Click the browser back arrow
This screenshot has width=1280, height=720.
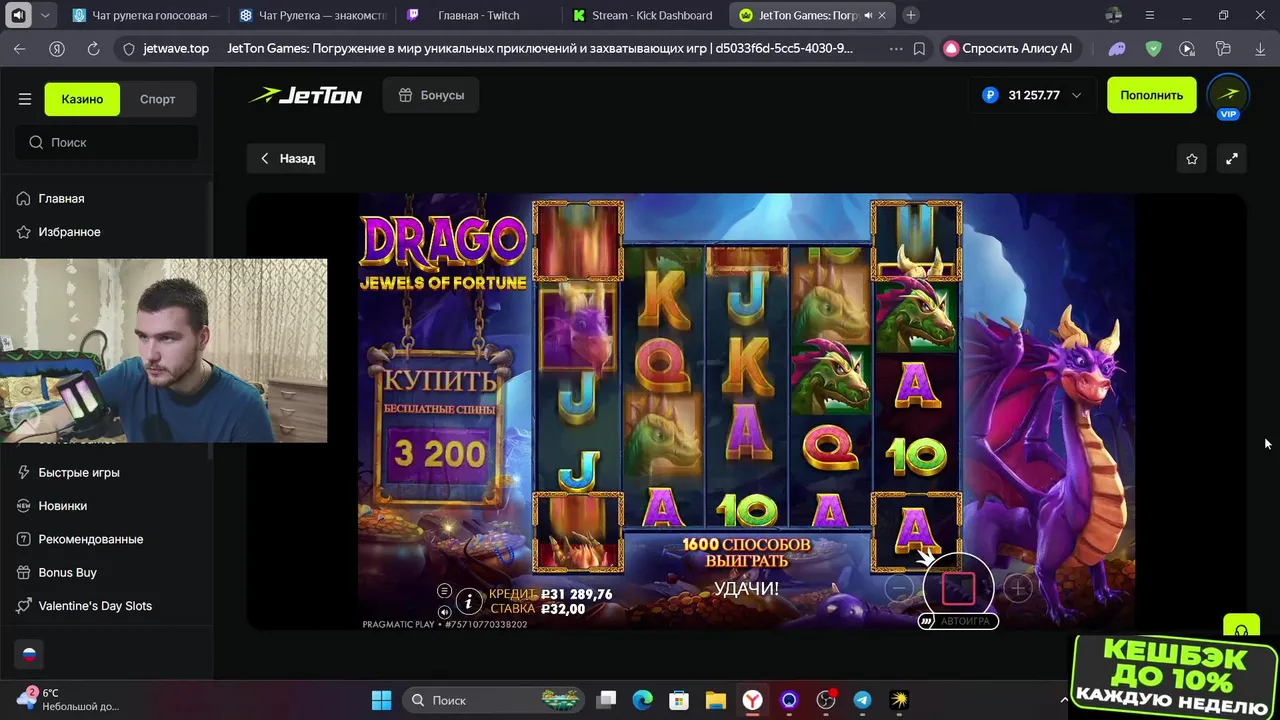[20, 48]
